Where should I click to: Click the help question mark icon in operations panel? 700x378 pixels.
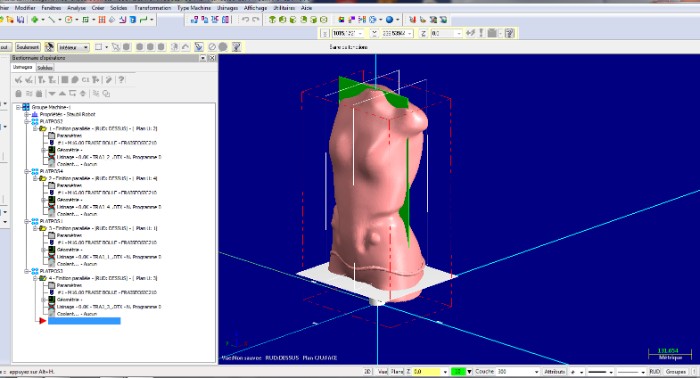point(121,80)
